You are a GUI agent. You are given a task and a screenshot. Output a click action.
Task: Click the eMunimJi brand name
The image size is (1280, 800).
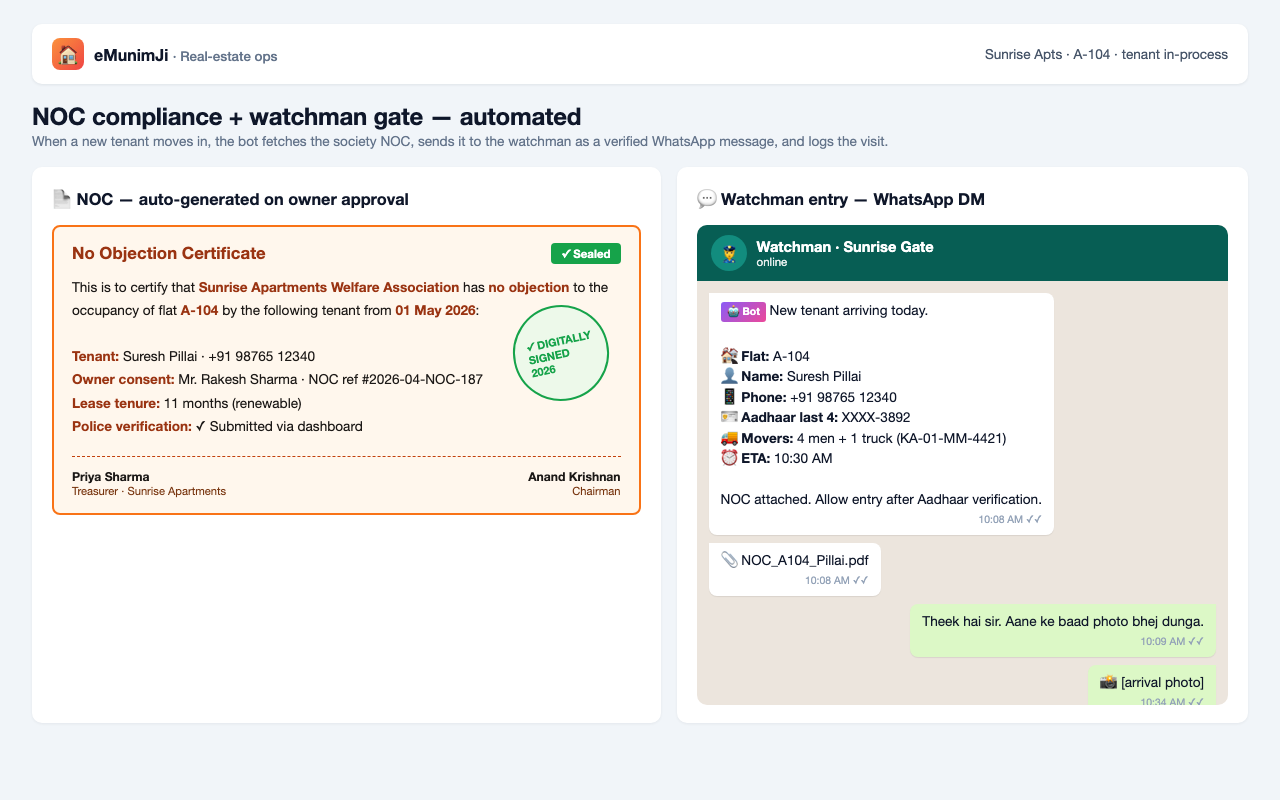(x=131, y=55)
